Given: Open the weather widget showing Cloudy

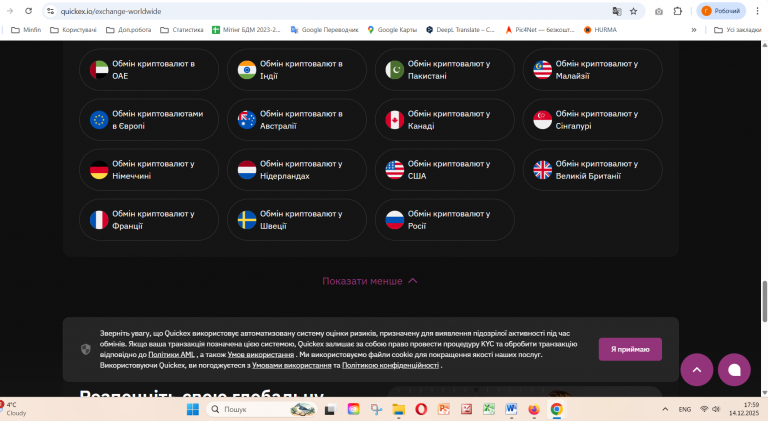Looking at the screenshot, I should coord(14,409).
